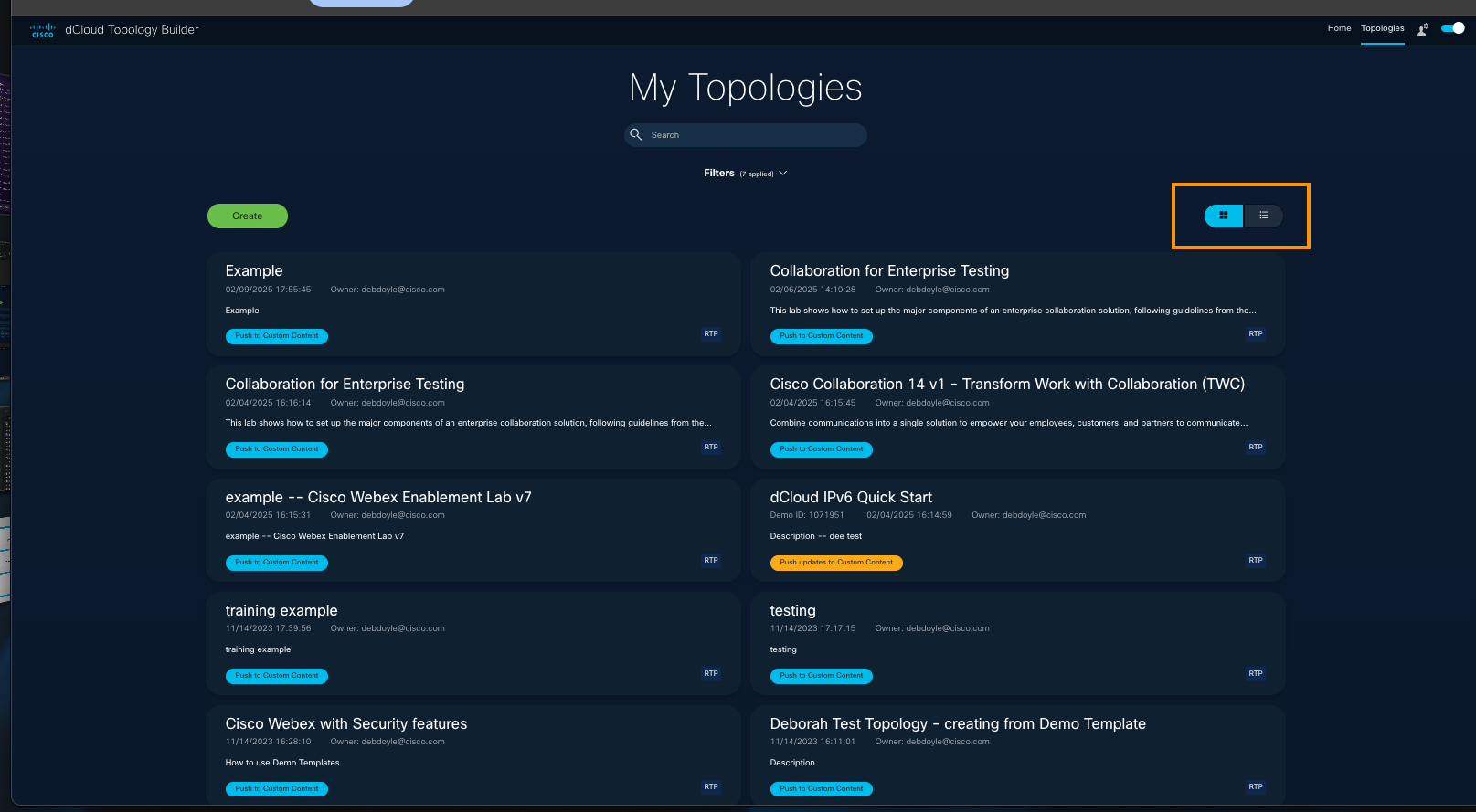Click the RTP badge on the Example card
Image resolution: width=1476 pixels, height=812 pixels.
pyautogui.click(x=711, y=334)
